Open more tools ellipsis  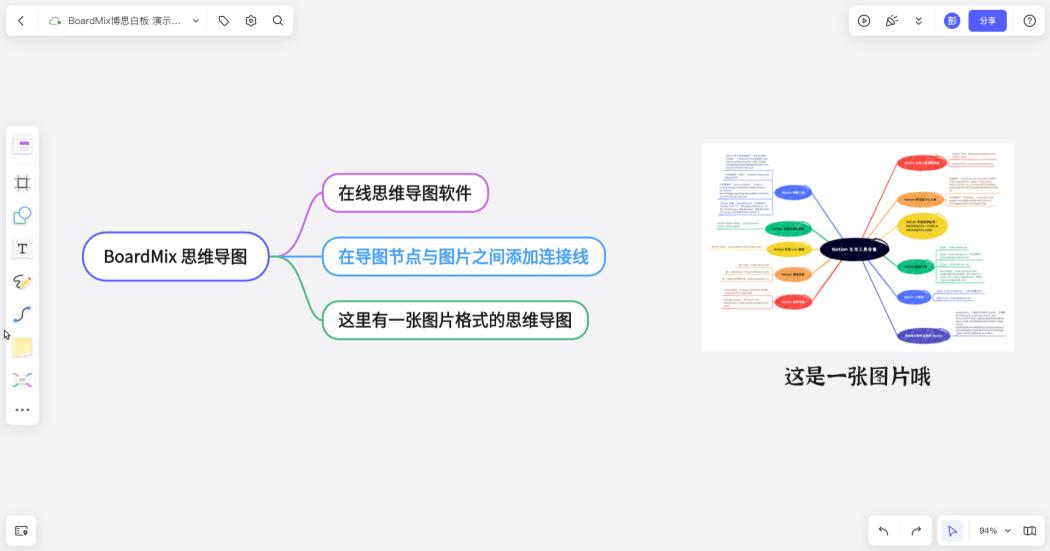(x=22, y=410)
